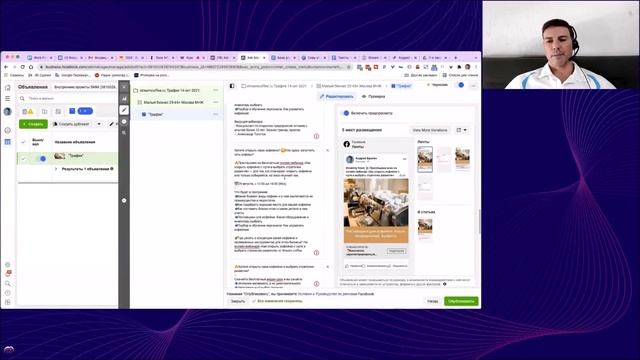Open the settings gear in left sidebar

click(7, 265)
